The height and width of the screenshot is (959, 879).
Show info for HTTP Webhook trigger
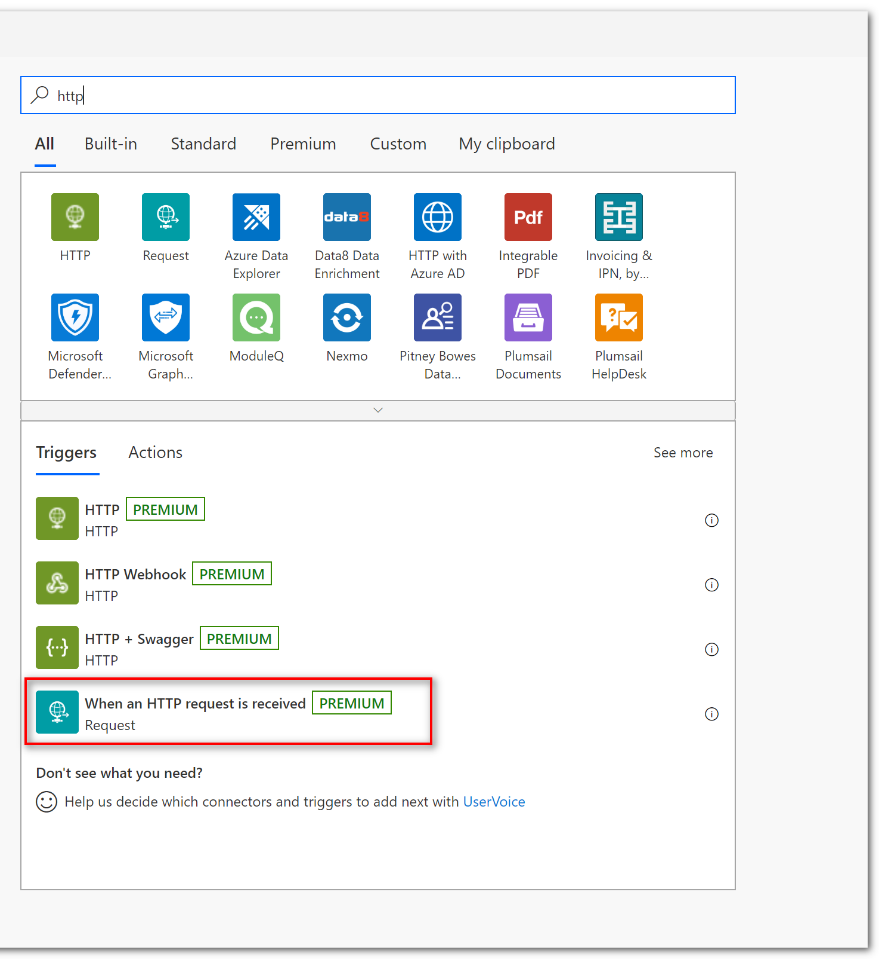[711, 585]
